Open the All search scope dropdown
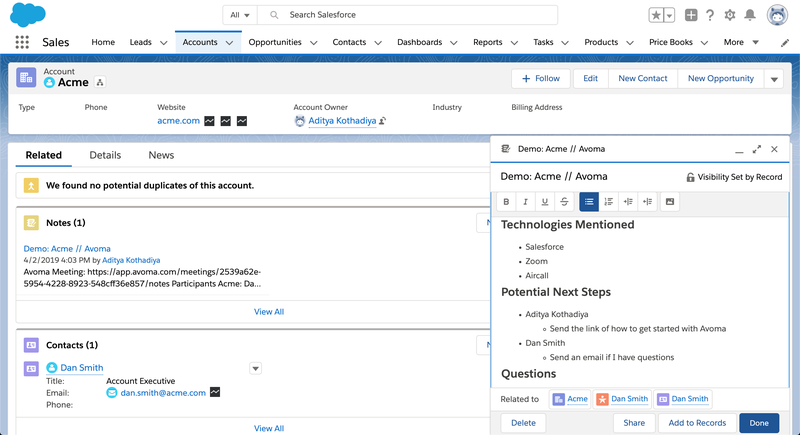The height and width of the screenshot is (435, 800). click(240, 15)
